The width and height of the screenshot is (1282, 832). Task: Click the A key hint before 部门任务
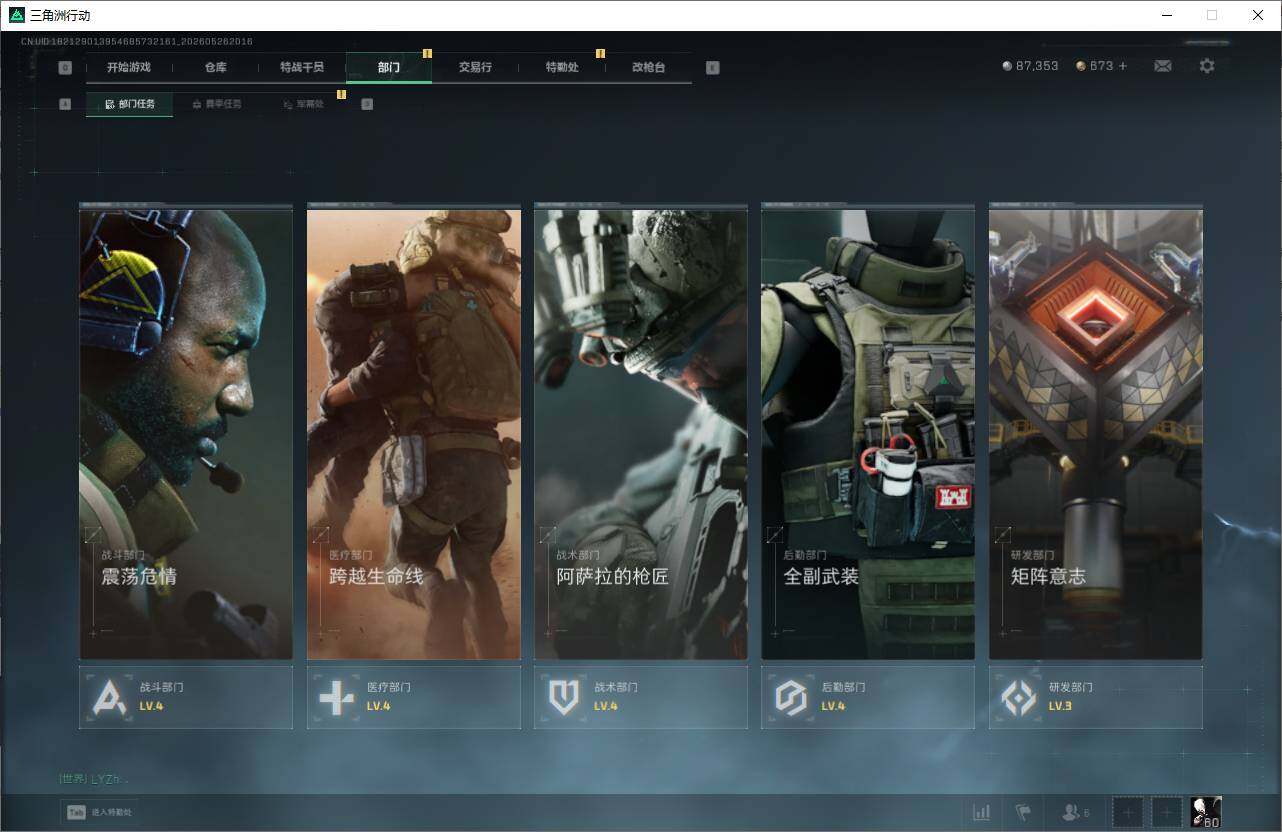65,104
